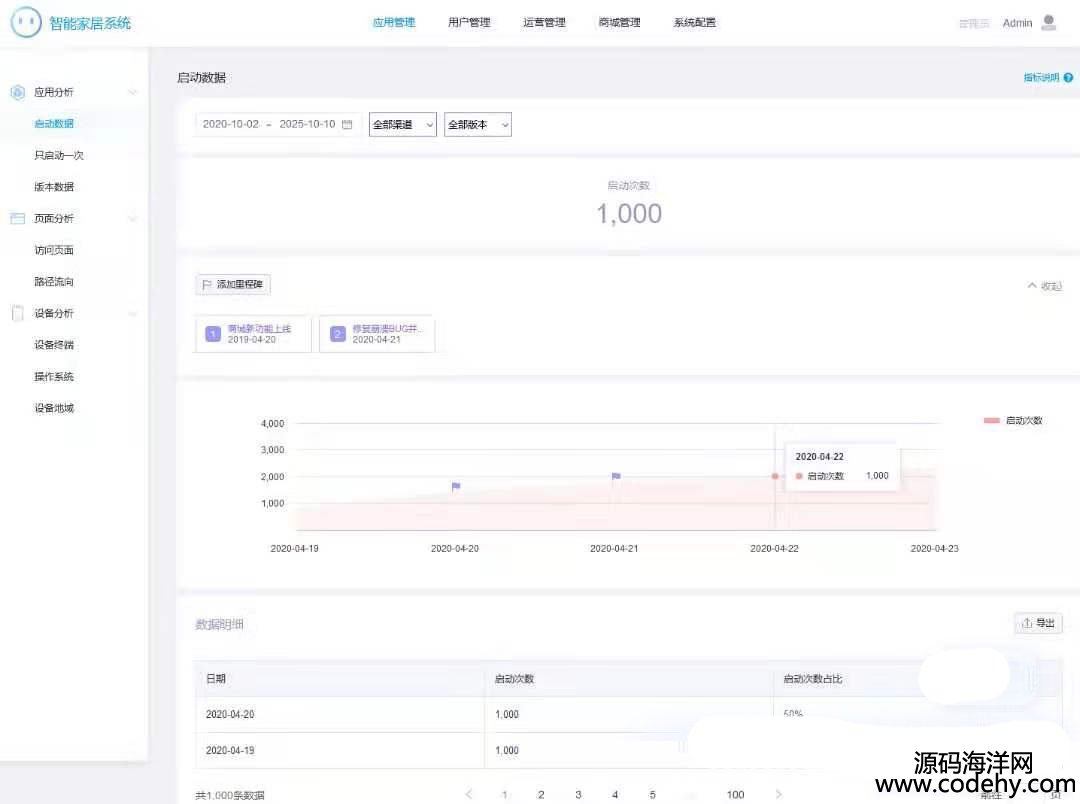Screen dimensions: 1080x804
Task: Click the flag marker at 2020-04-21
Action: coord(616,476)
